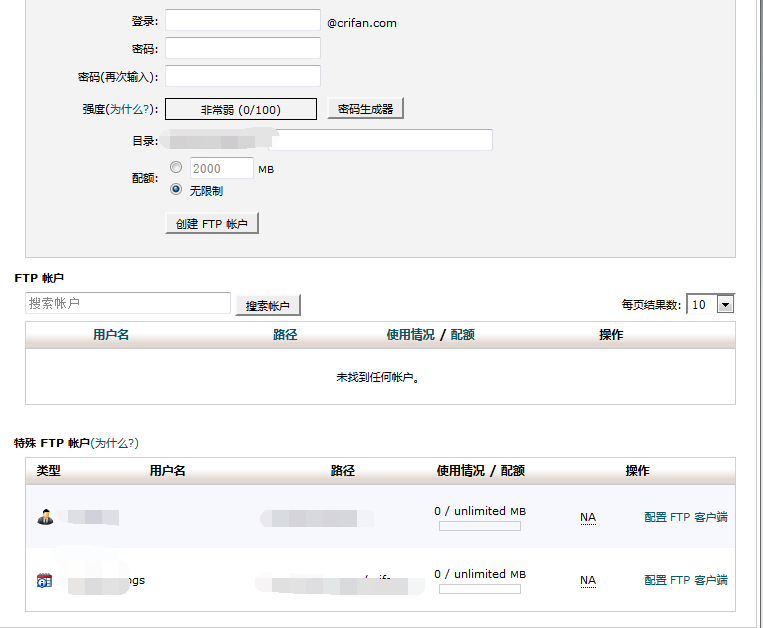
Task: Click the FTP 帐户 section heading
Action: (x=39, y=278)
